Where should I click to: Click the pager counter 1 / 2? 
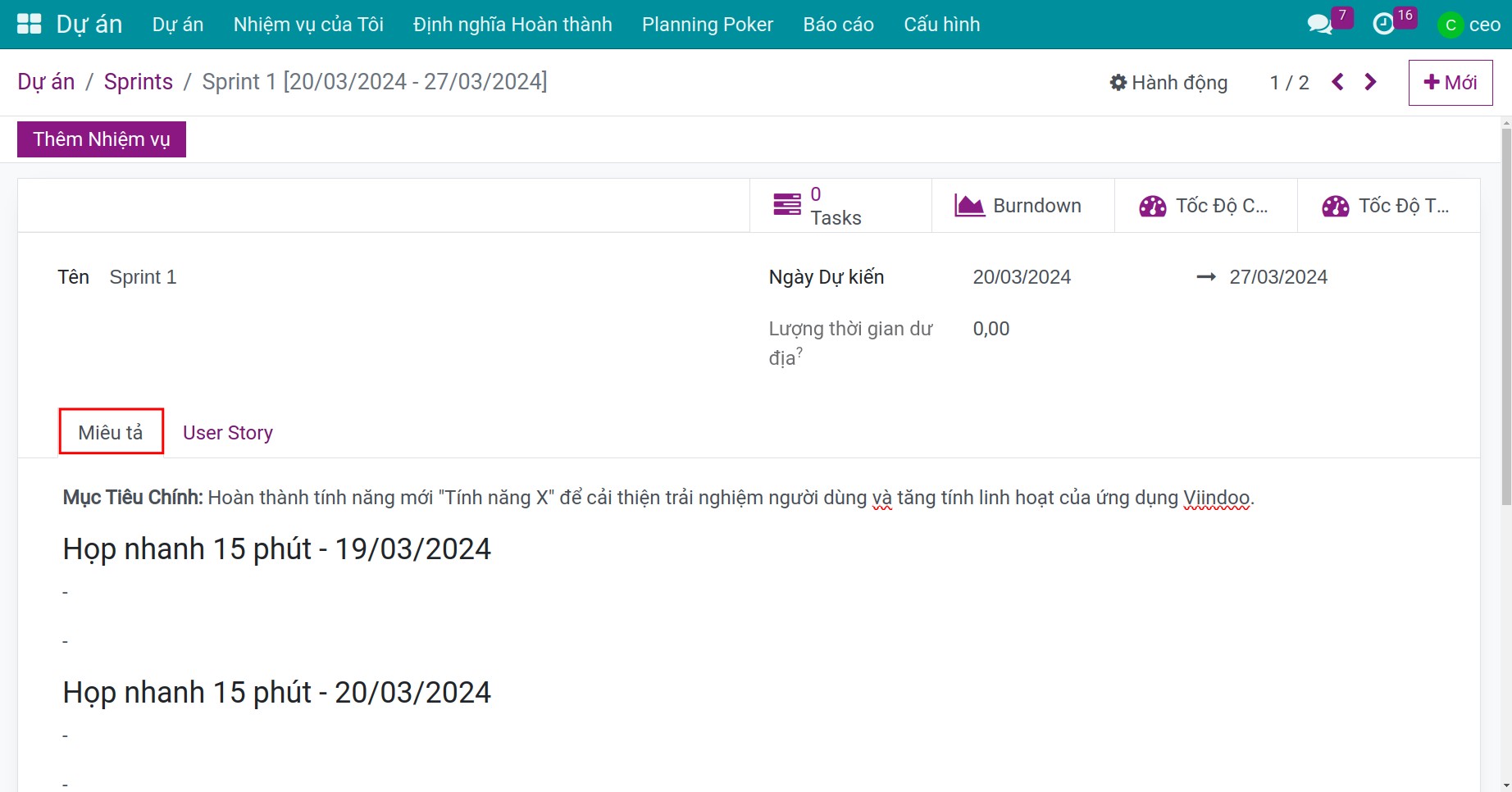point(1289,83)
